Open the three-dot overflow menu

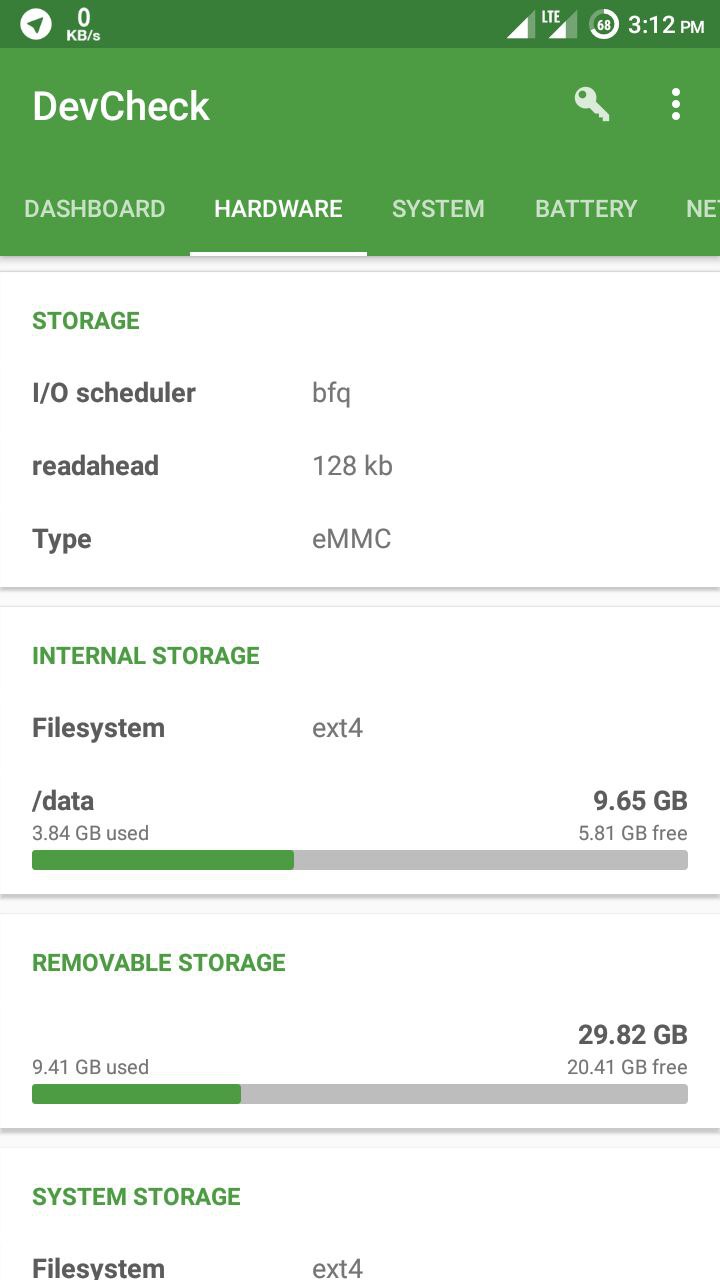[676, 104]
